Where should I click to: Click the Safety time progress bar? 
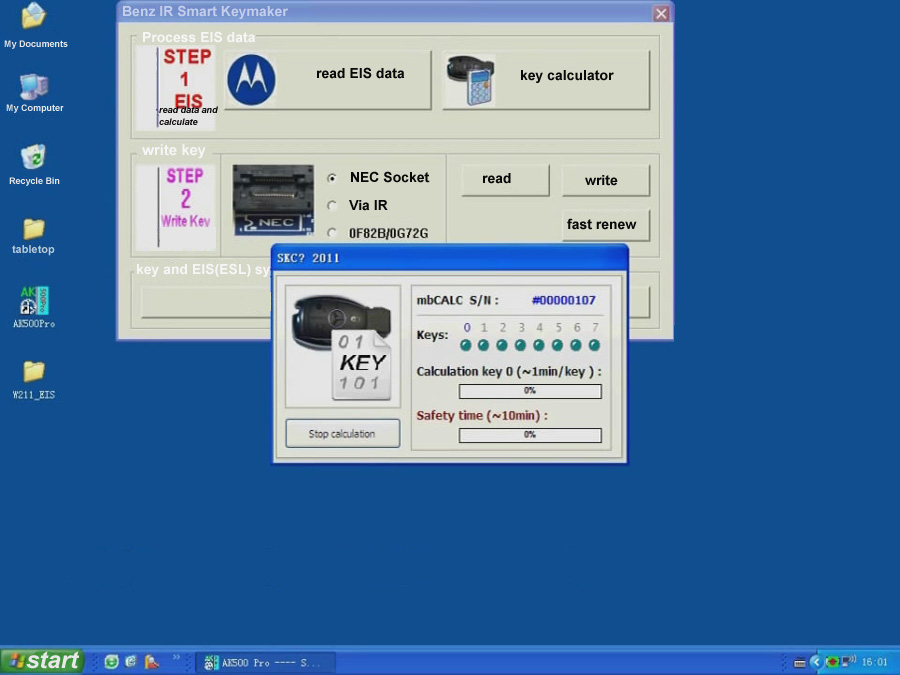click(530, 435)
